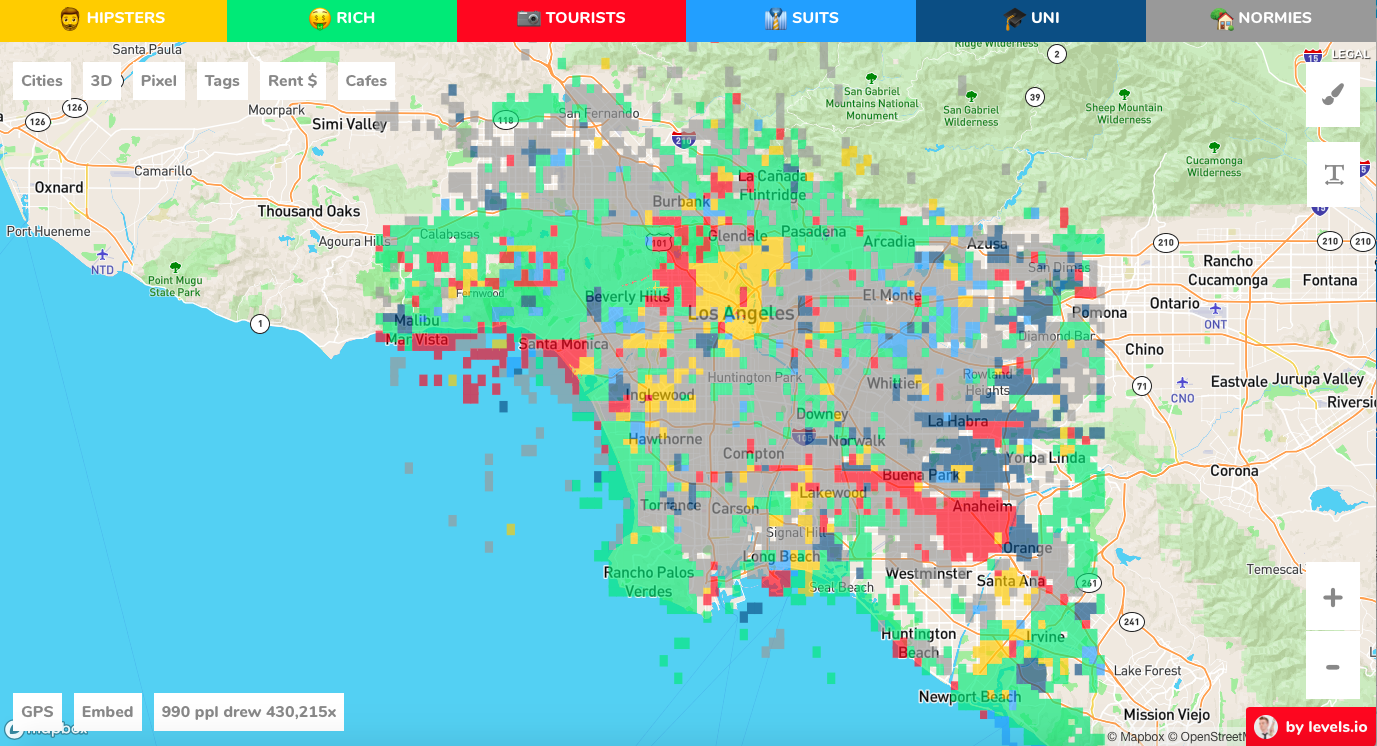Toggle the 3D map view
The image size is (1377, 746).
101,81
